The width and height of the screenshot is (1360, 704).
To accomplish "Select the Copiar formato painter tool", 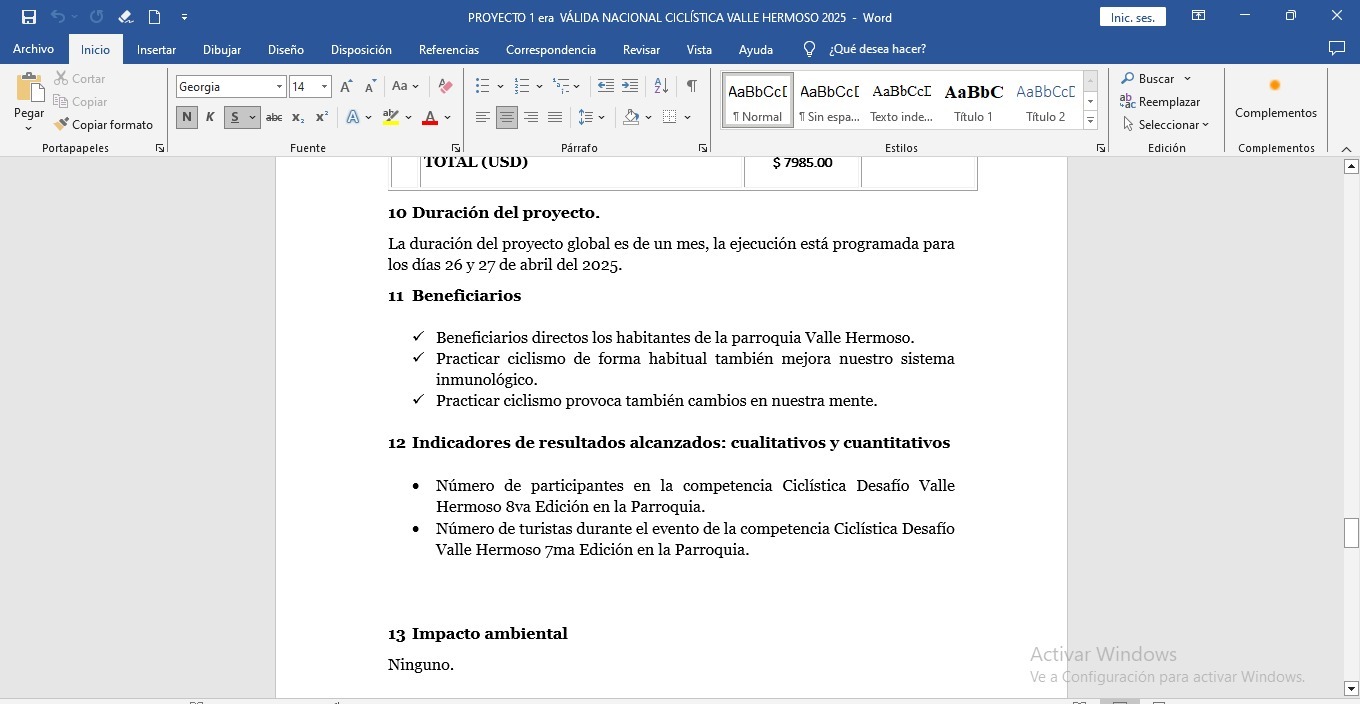I will pyautogui.click(x=104, y=125).
